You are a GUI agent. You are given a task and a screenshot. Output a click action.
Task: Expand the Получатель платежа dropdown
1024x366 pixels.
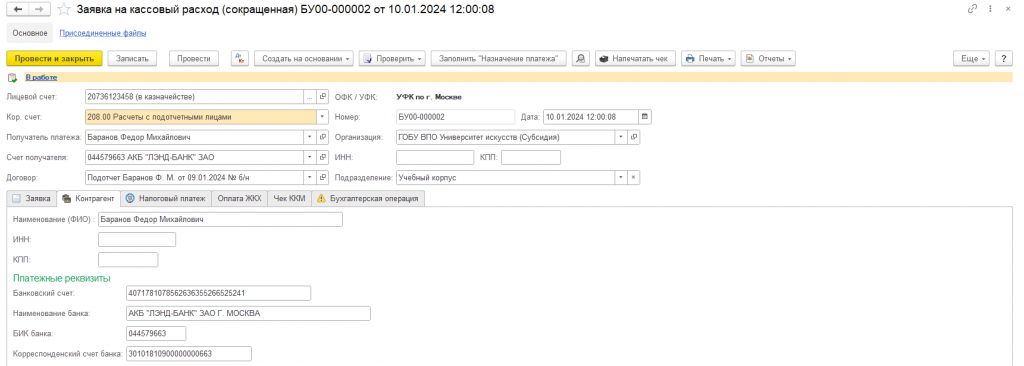pos(310,138)
